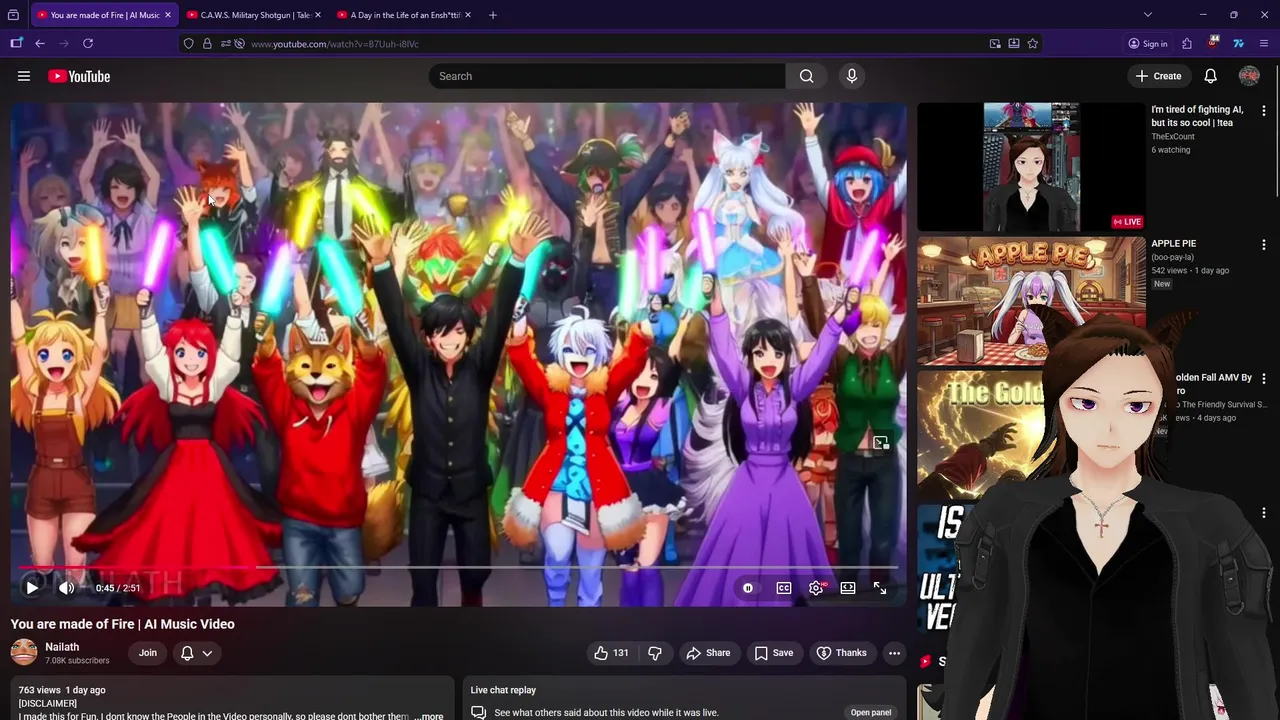Expand the subscription notification bell dropdown

pyautogui.click(x=196, y=653)
